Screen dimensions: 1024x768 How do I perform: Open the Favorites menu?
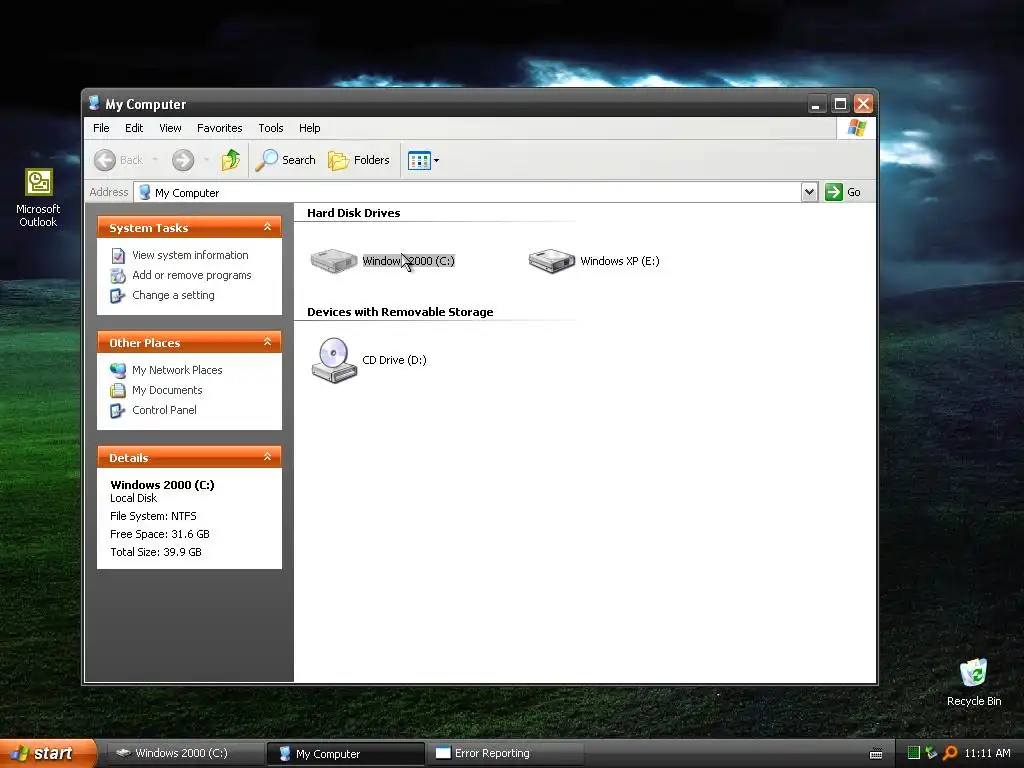click(219, 128)
